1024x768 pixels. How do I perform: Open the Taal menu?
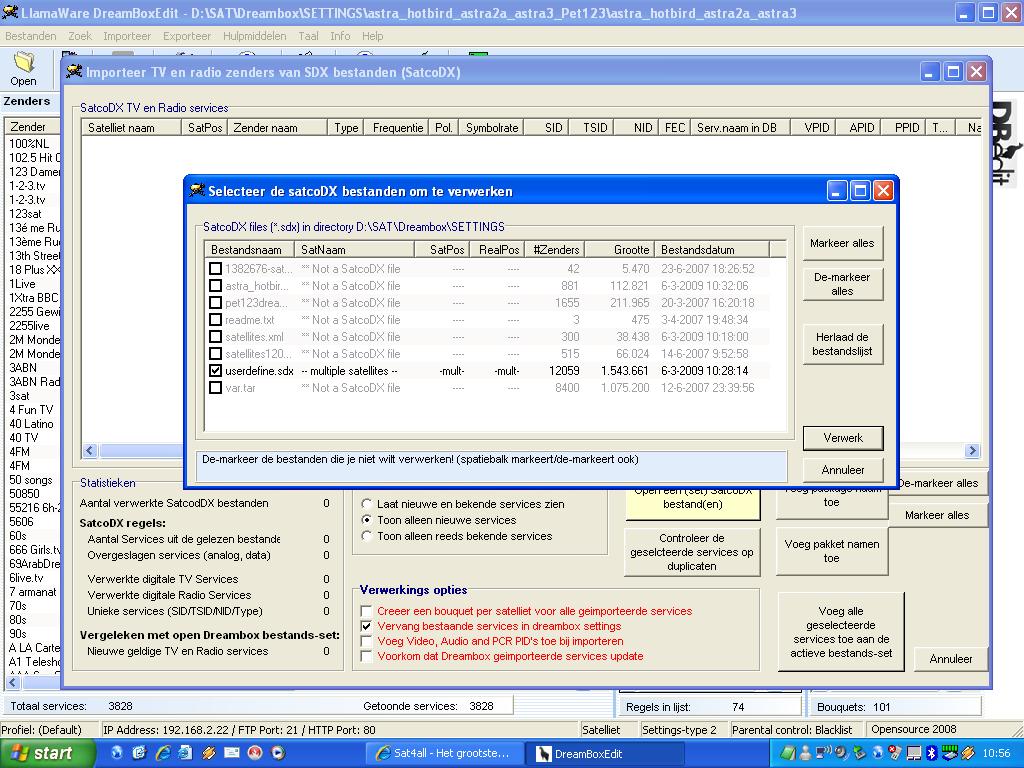(308, 36)
